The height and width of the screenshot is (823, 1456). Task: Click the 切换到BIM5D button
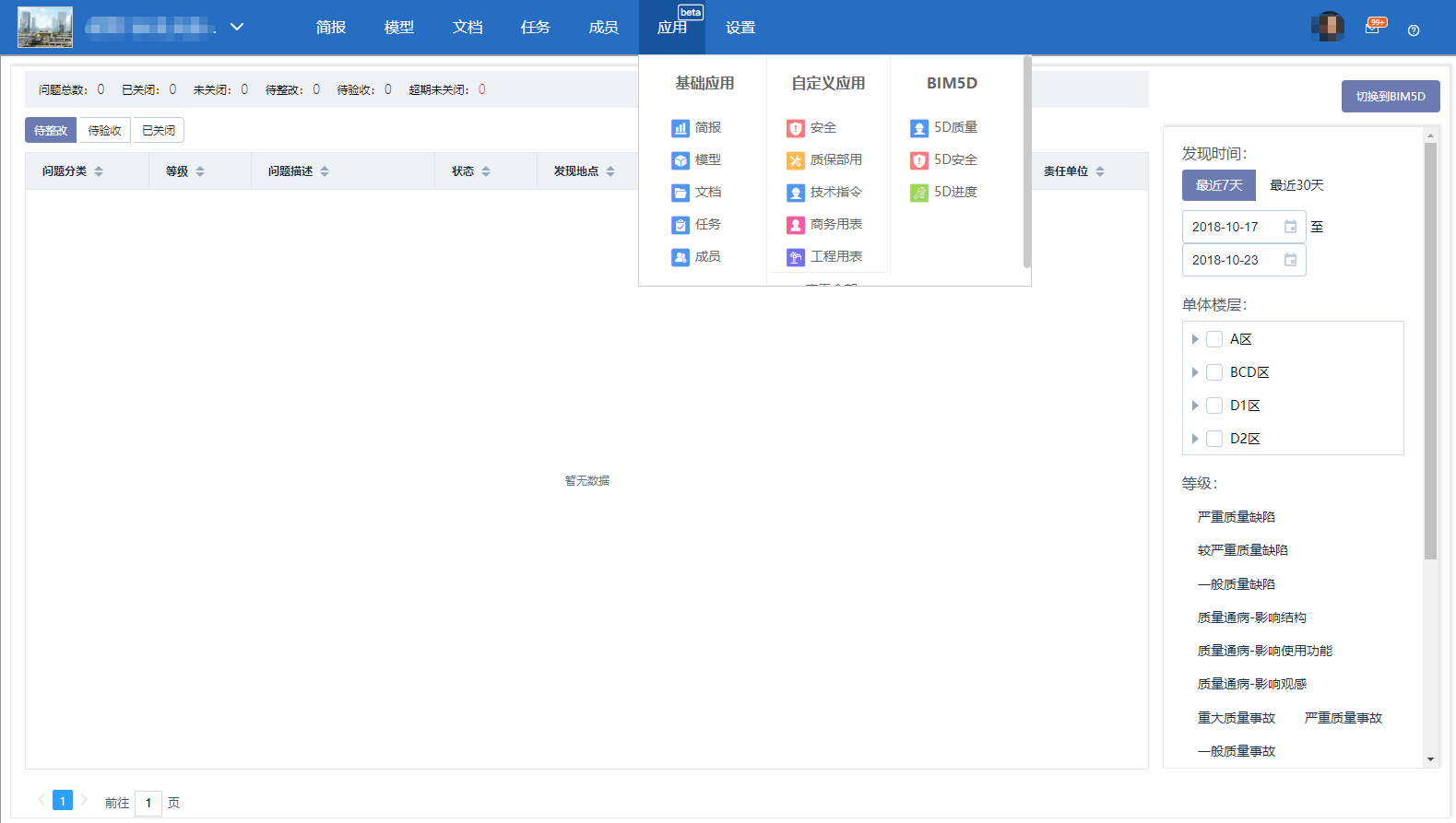tap(1390, 96)
